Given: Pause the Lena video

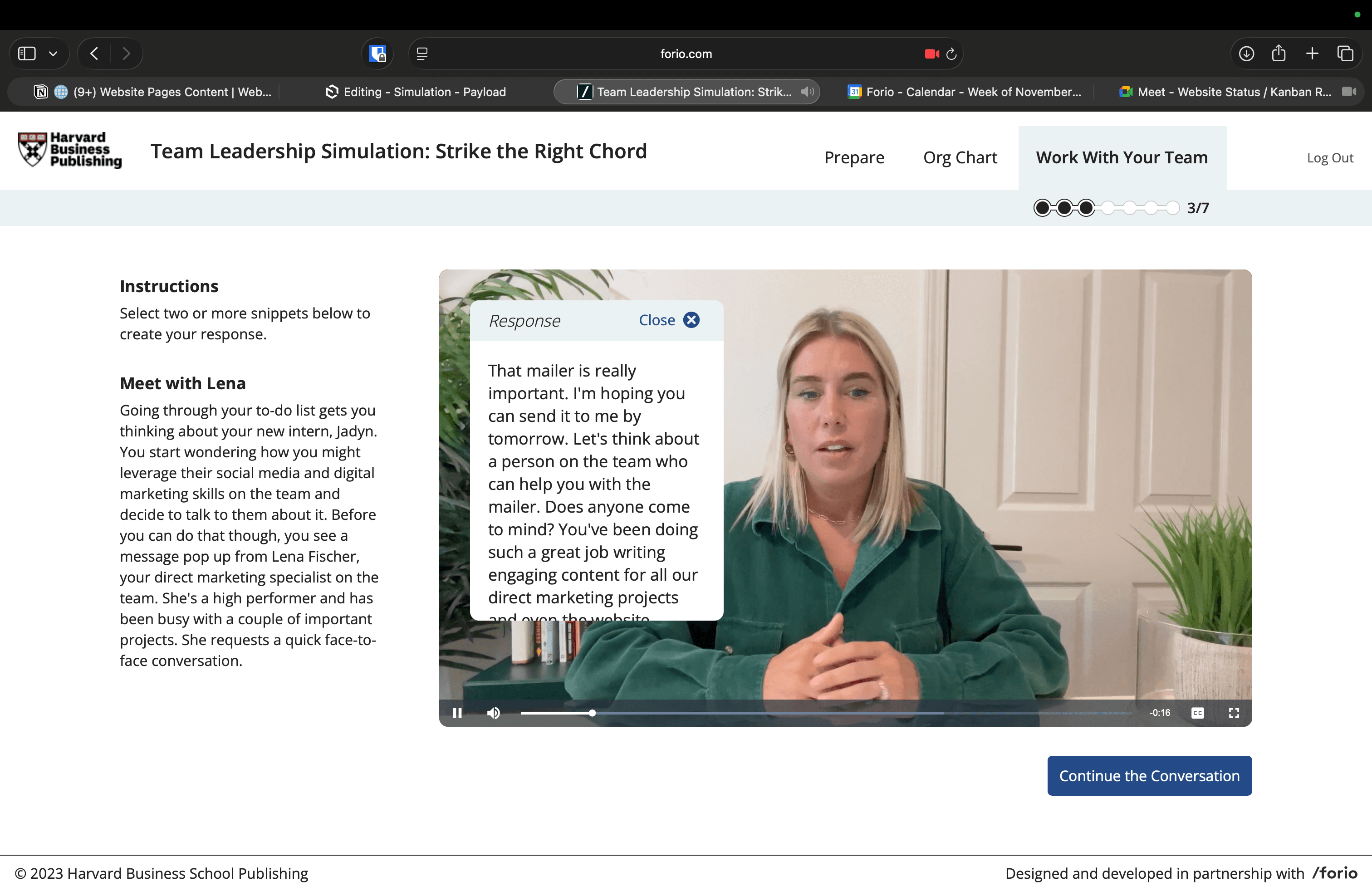Looking at the screenshot, I should point(457,713).
